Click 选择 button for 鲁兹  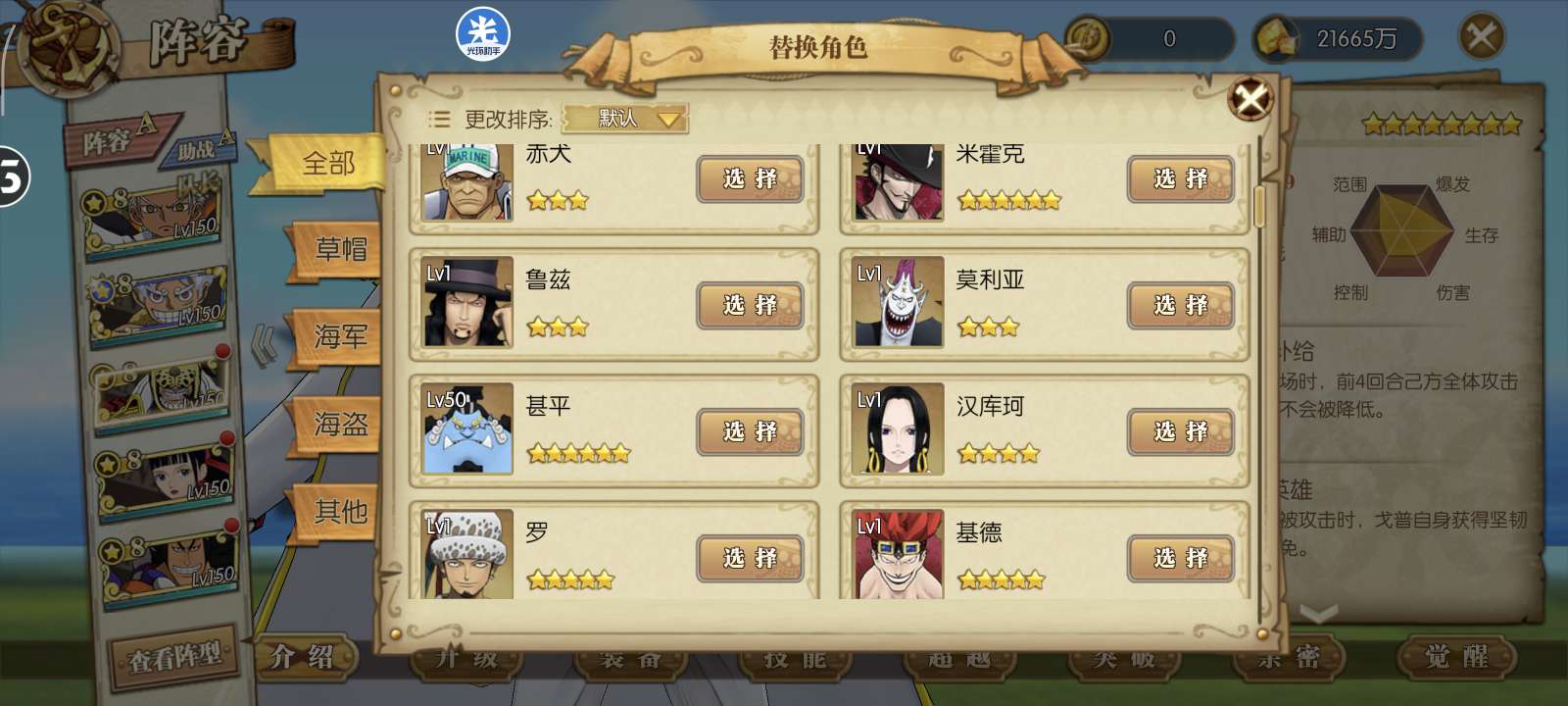[x=750, y=305]
